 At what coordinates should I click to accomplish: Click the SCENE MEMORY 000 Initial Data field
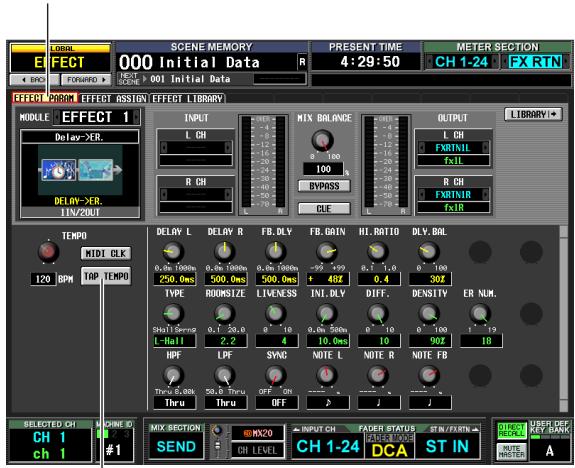coord(212,62)
